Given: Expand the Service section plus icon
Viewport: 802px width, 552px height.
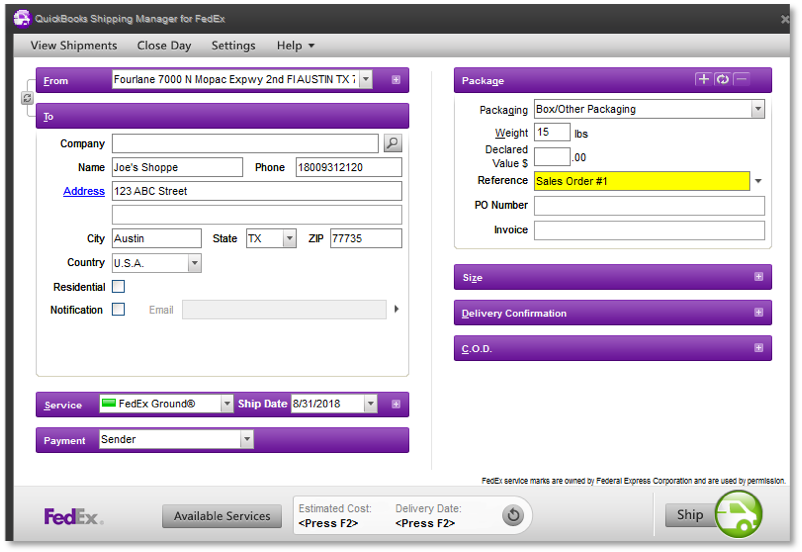Looking at the screenshot, I should [x=396, y=404].
